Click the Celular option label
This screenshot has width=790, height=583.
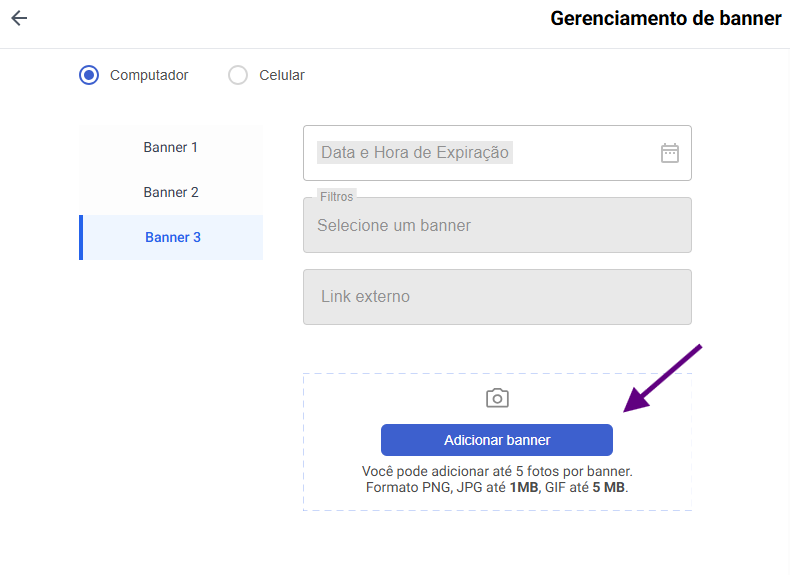pos(282,75)
